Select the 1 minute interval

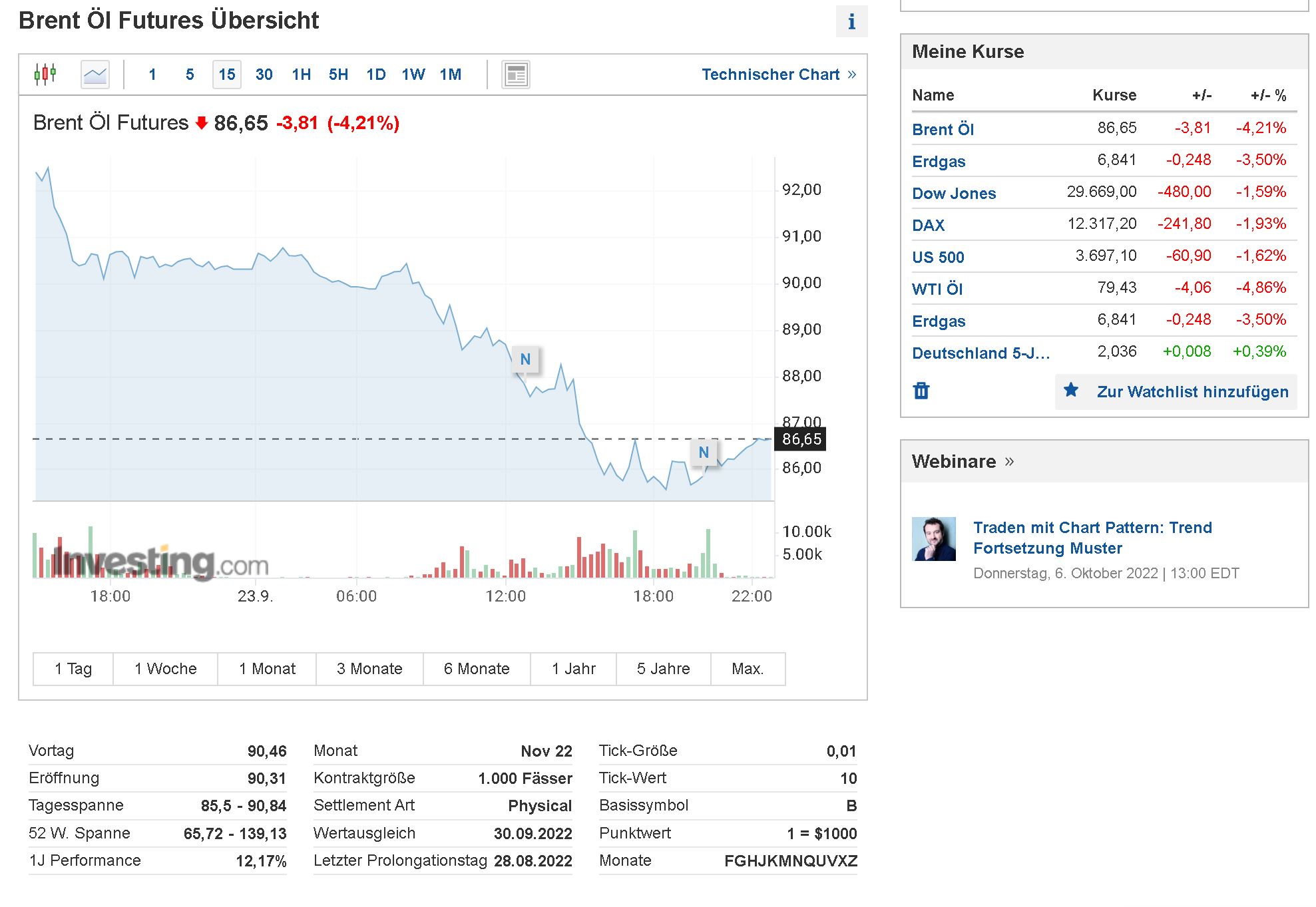tap(152, 75)
